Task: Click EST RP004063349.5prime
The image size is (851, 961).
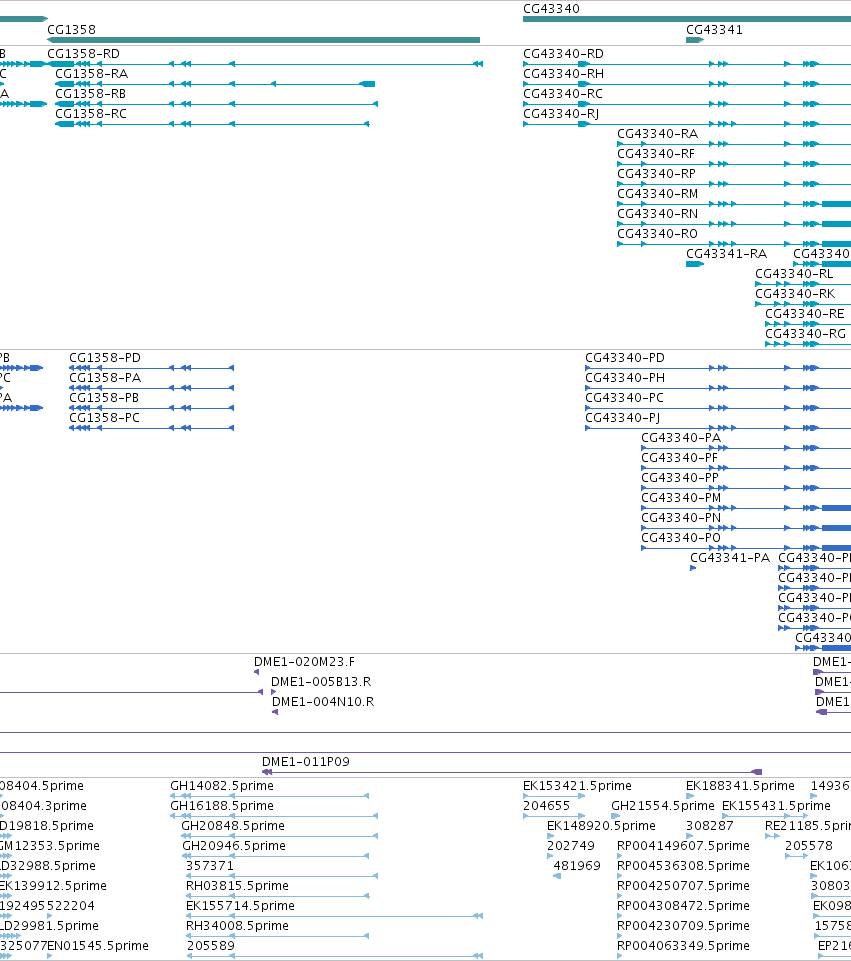Action: [683, 945]
